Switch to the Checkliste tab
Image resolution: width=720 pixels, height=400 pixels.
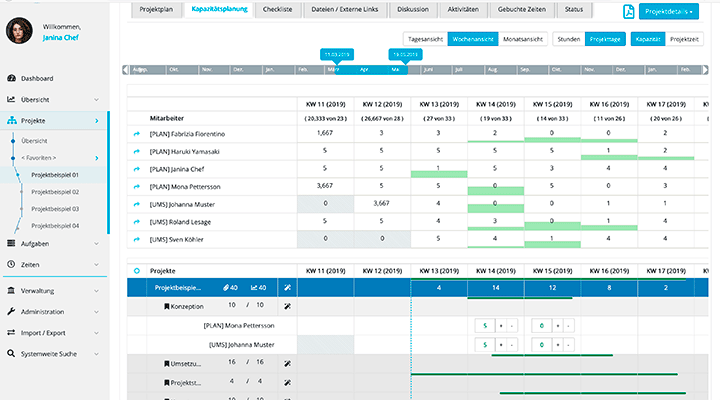278,8
